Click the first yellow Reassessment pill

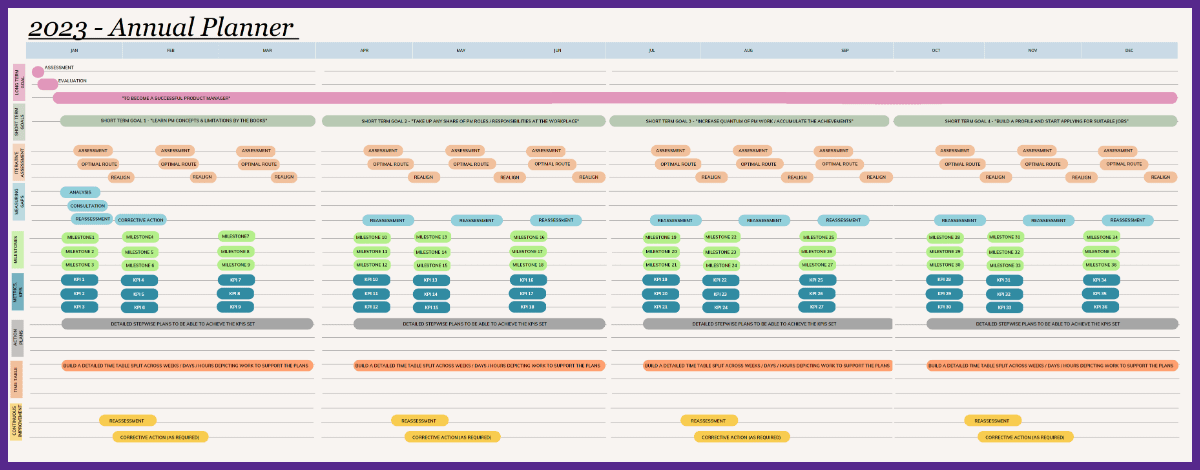(x=128, y=421)
